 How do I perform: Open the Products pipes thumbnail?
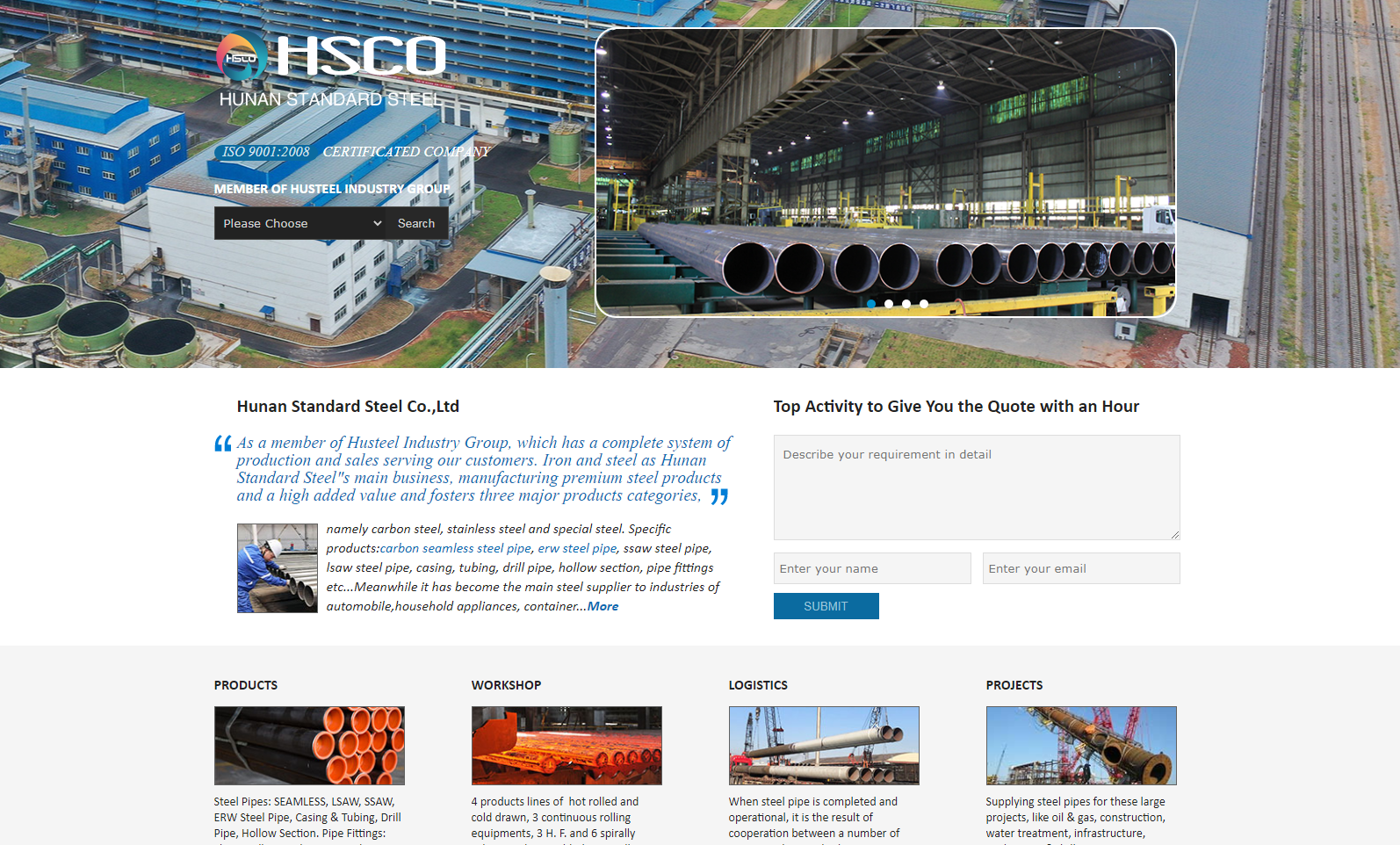point(309,745)
